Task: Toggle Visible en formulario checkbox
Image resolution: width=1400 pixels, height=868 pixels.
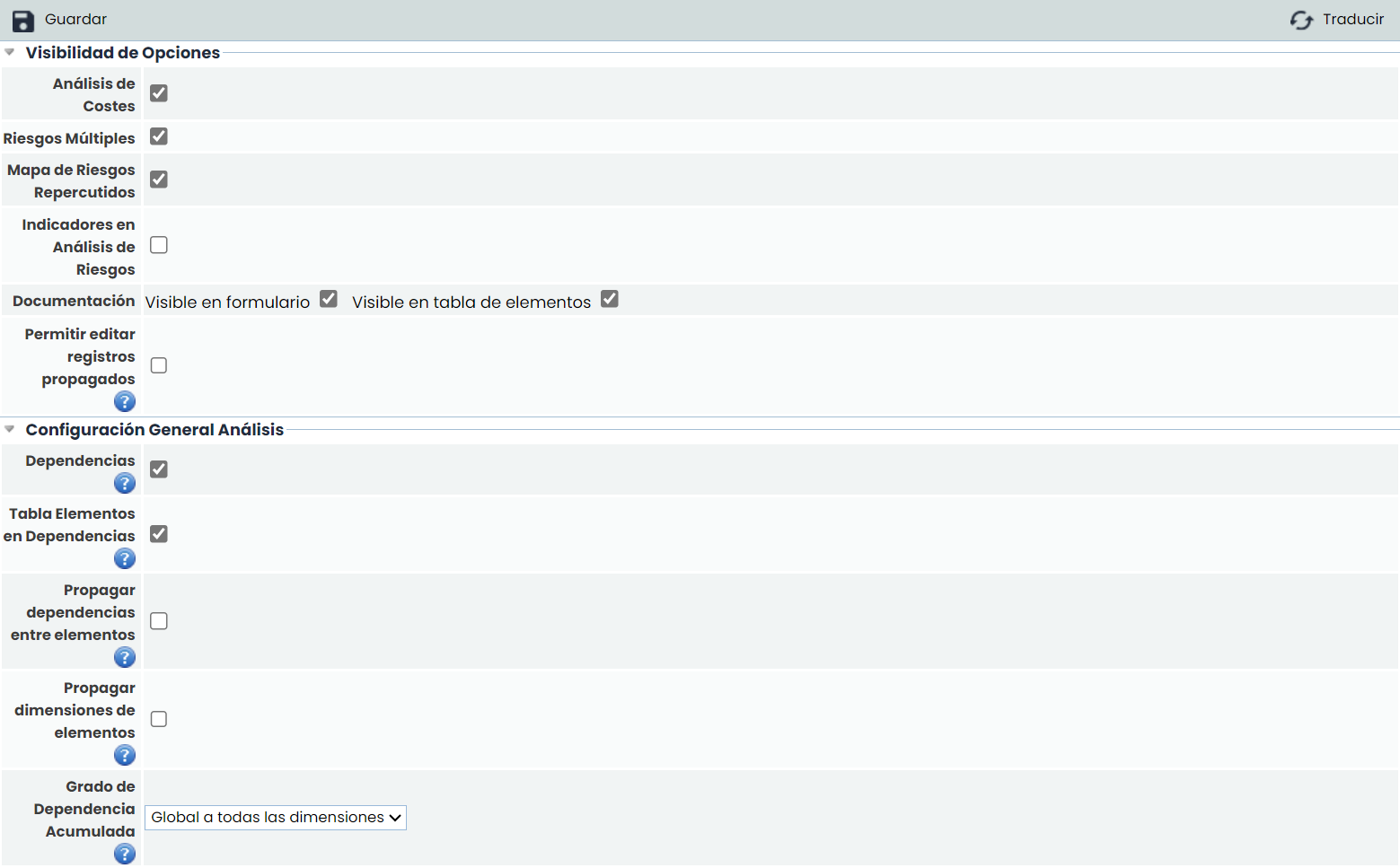Action: click(329, 299)
